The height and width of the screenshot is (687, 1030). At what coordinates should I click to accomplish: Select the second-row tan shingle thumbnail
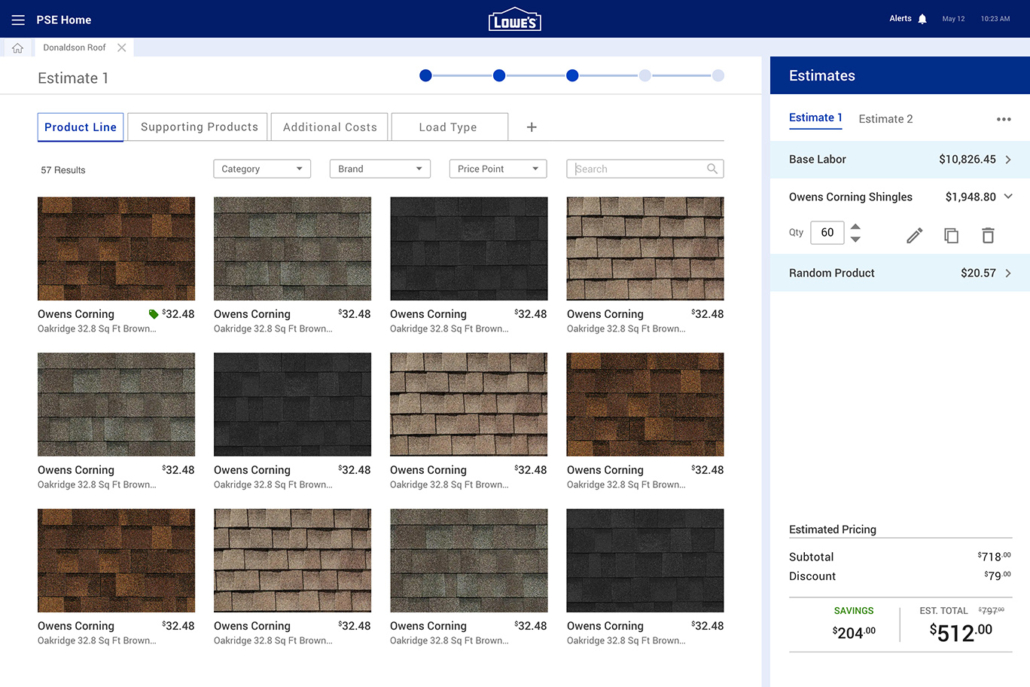pos(469,405)
